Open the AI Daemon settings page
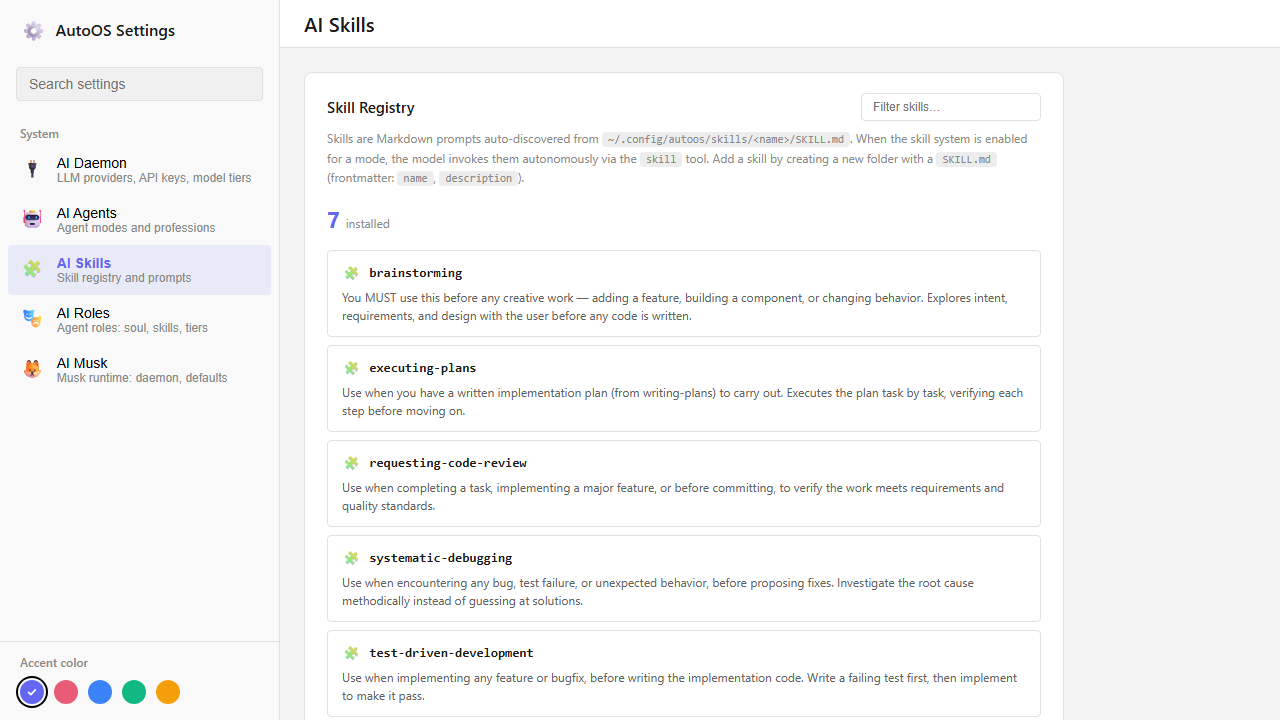The image size is (1280, 720). click(139, 170)
